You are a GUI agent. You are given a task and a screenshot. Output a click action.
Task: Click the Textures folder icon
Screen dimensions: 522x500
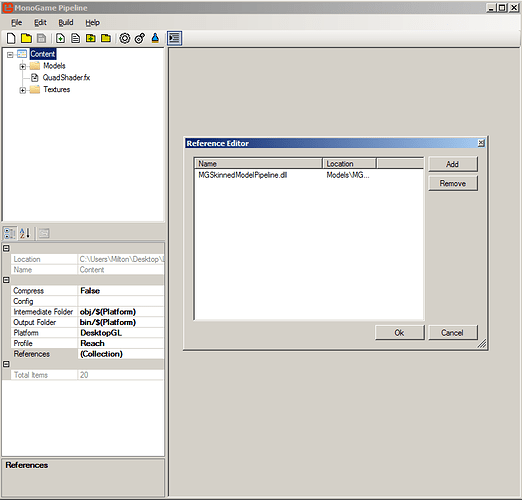point(34,89)
